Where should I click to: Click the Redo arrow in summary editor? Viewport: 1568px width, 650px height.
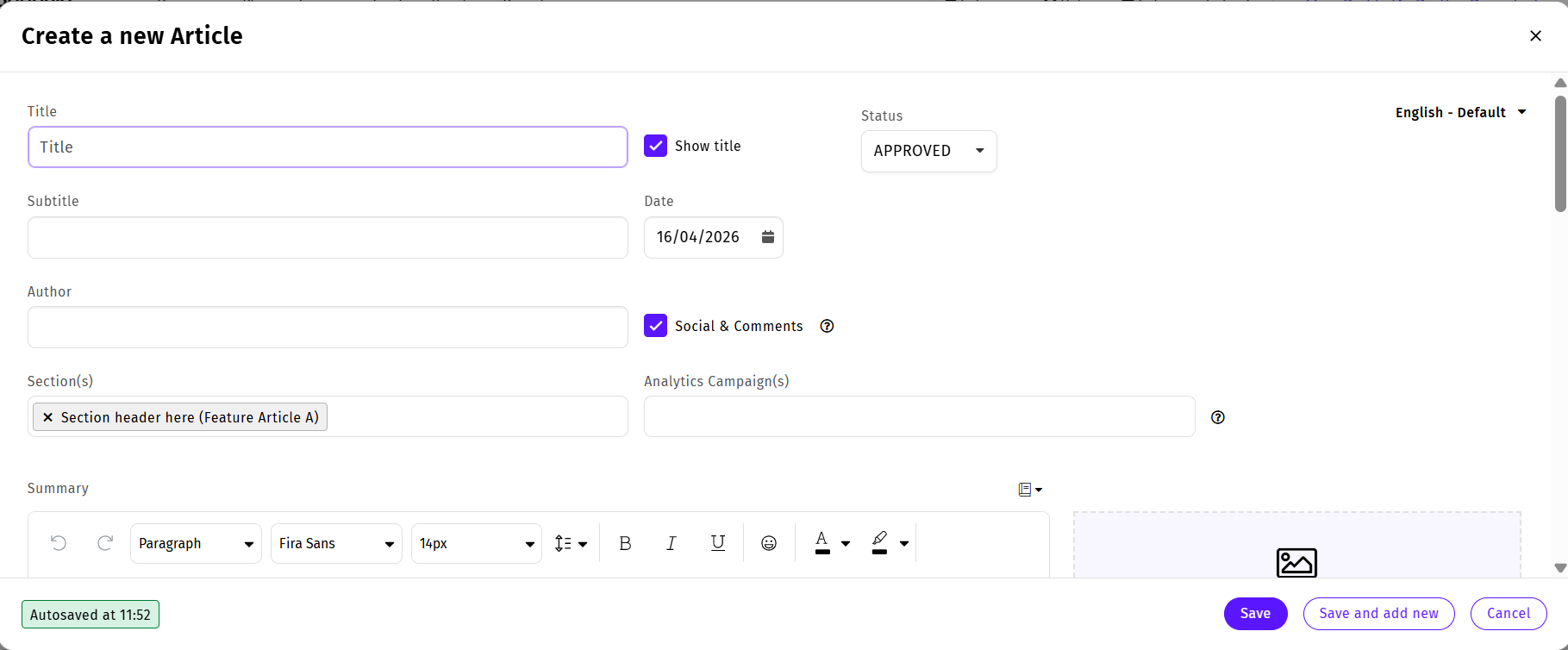pyautogui.click(x=105, y=543)
